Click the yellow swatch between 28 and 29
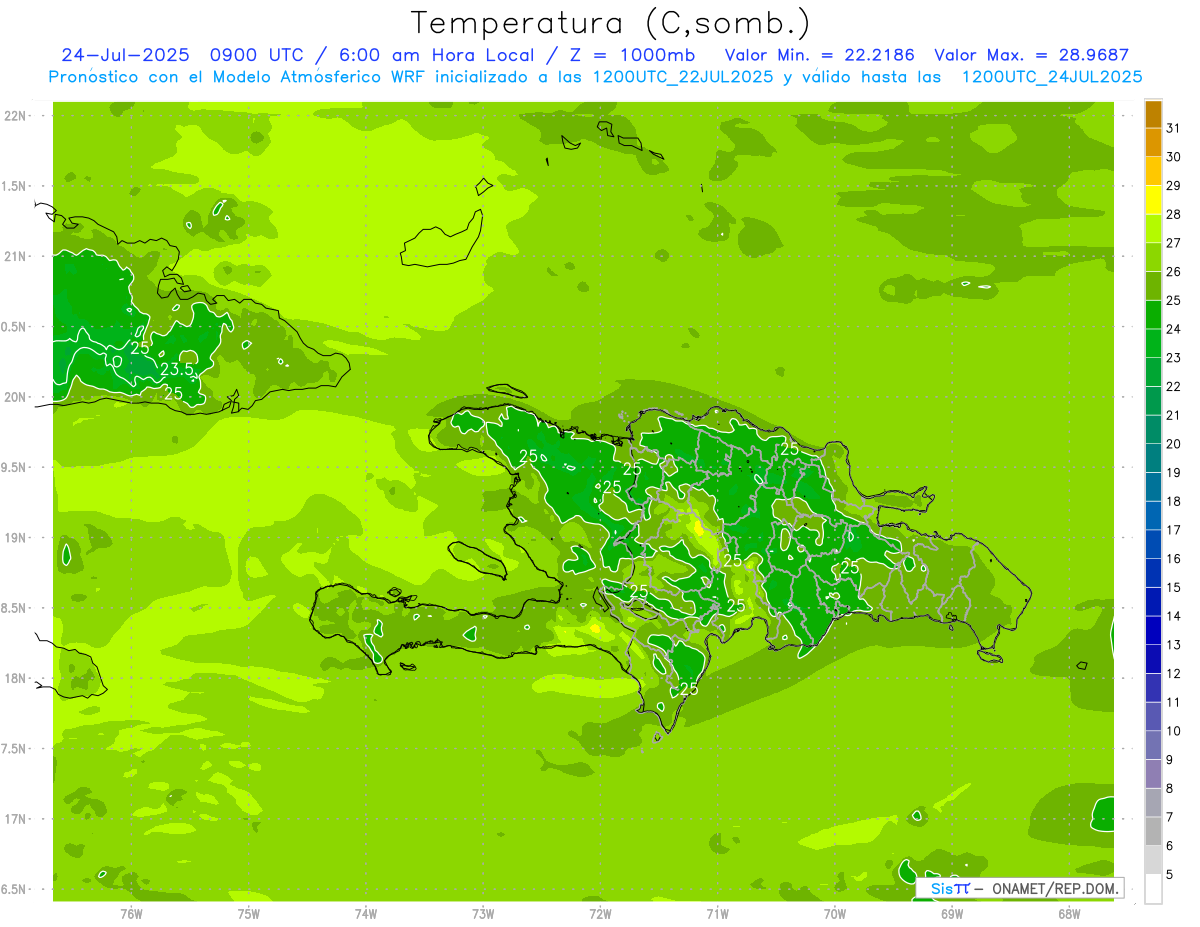This screenshot has width=1200, height=927. tap(1153, 201)
